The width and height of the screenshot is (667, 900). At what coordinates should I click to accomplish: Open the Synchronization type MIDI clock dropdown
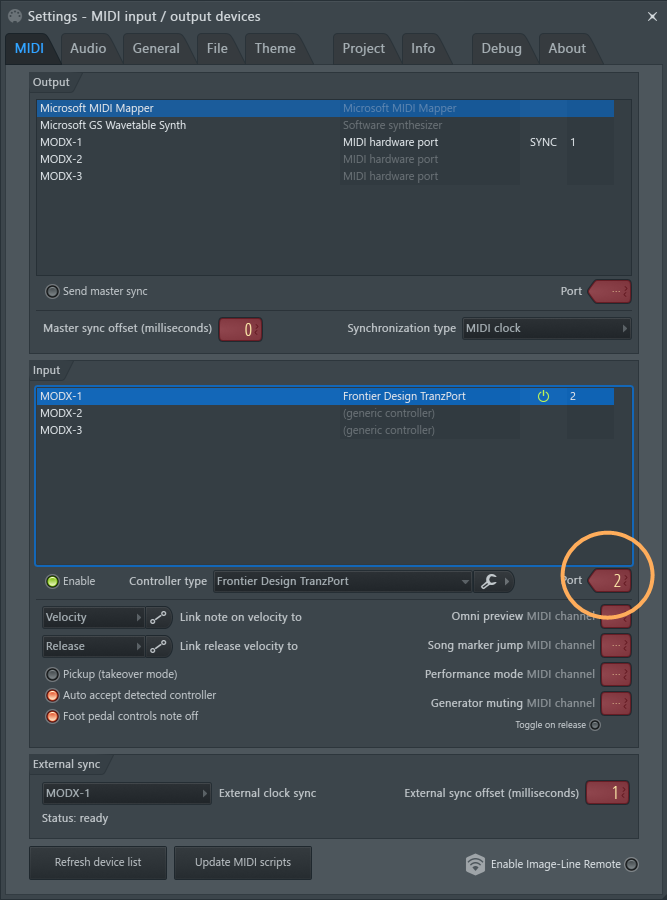pos(546,328)
